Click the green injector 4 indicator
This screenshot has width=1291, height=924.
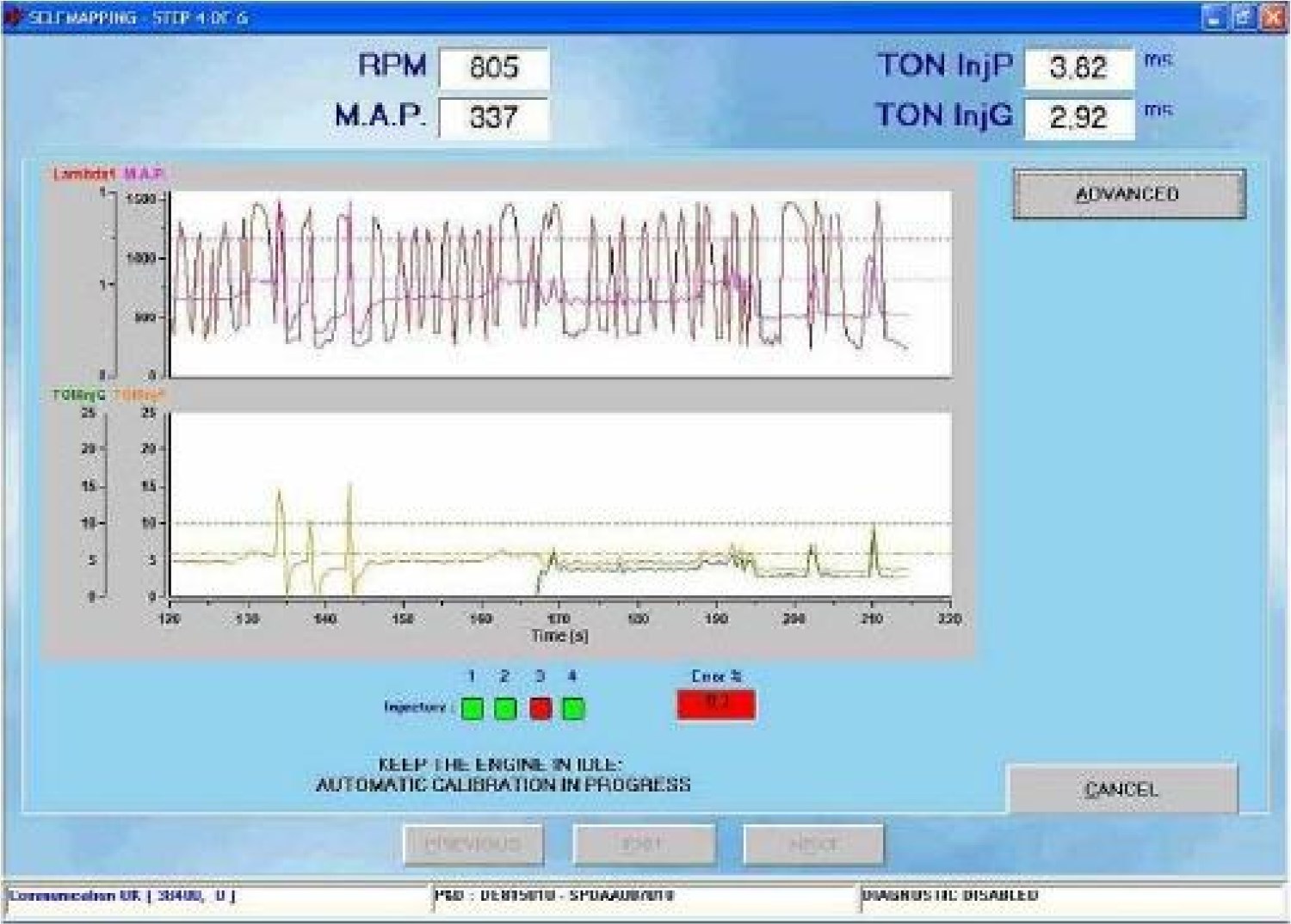click(x=573, y=709)
